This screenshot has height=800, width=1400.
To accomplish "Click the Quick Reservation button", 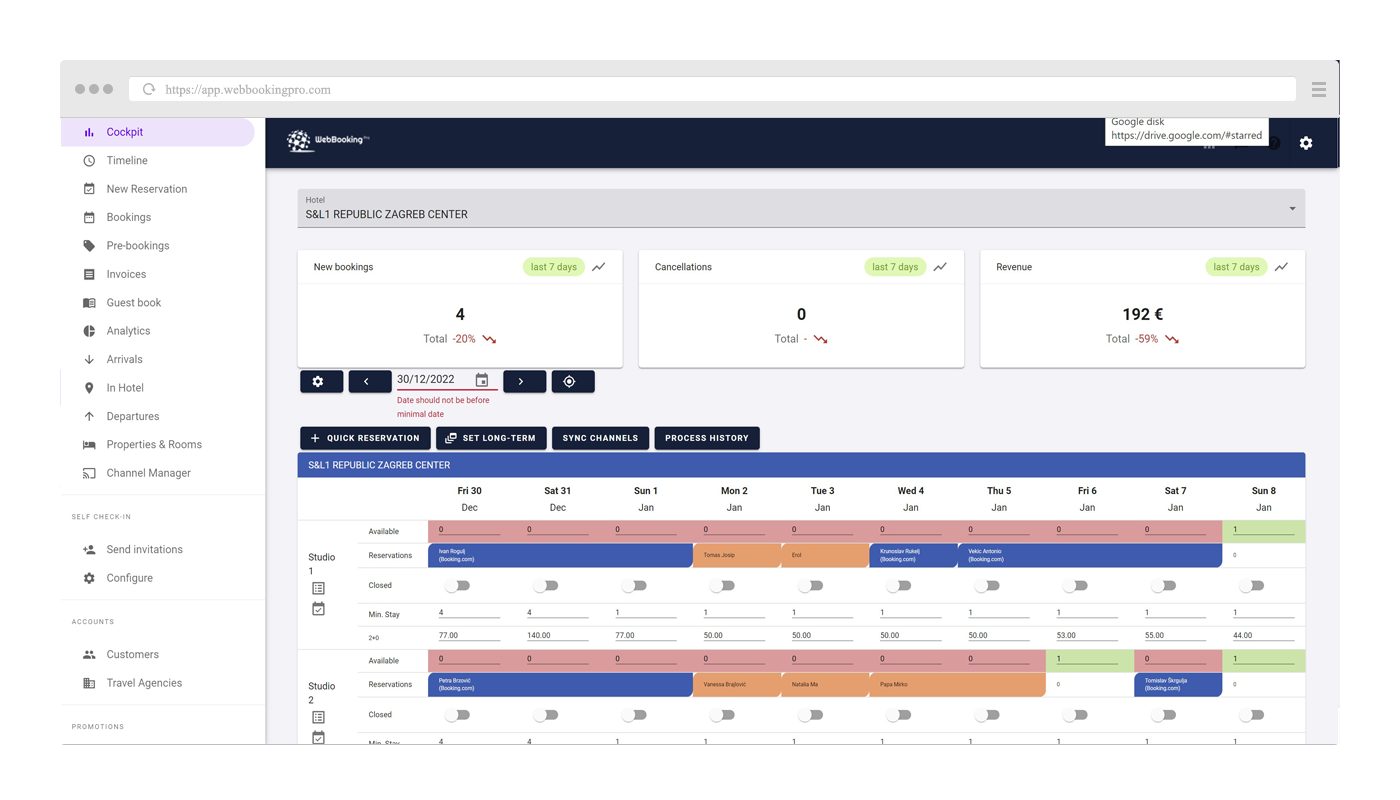I will (365, 438).
